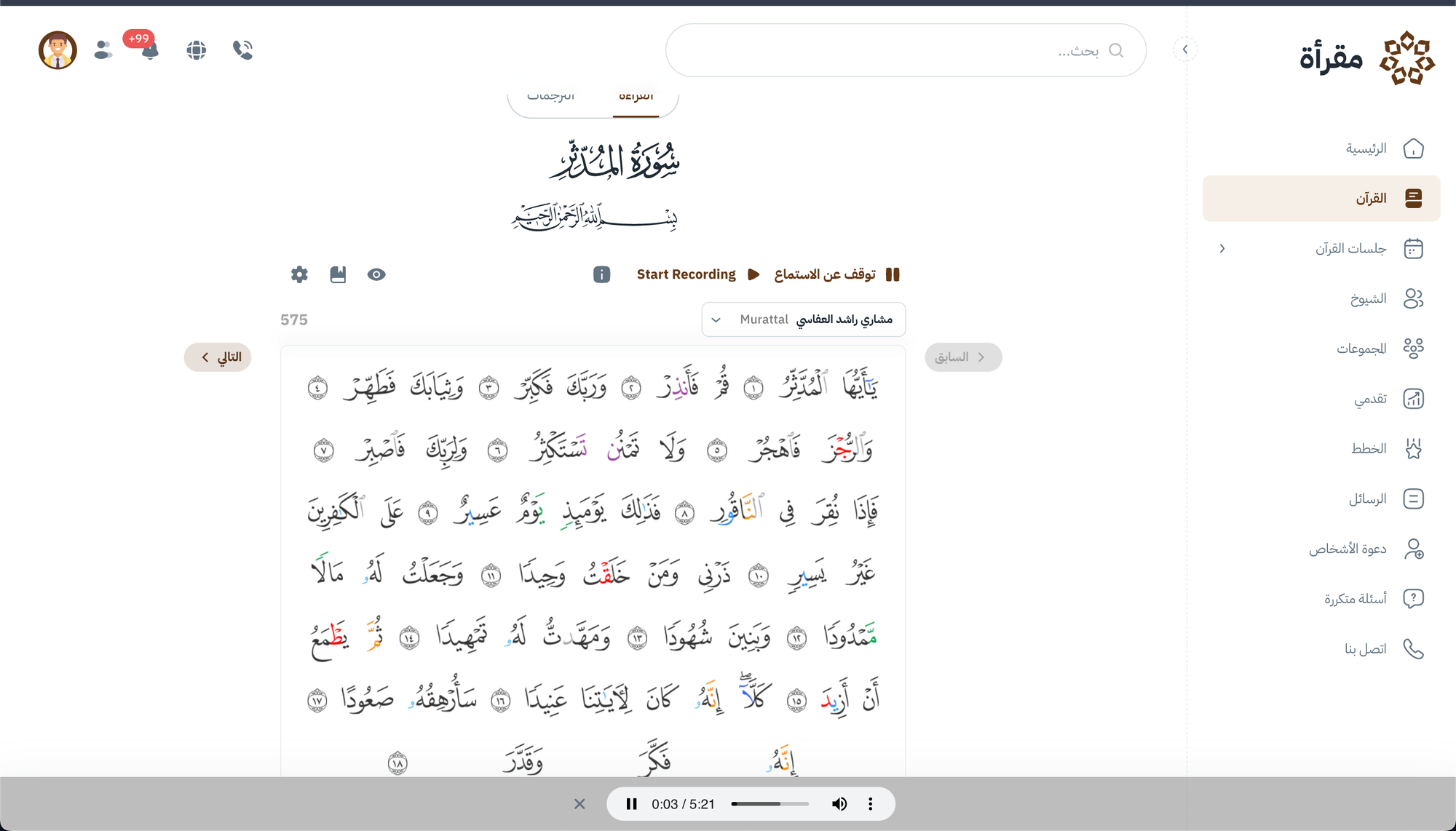1456x831 pixels.
Task: Mute the audio player volume
Action: pos(839,804)
